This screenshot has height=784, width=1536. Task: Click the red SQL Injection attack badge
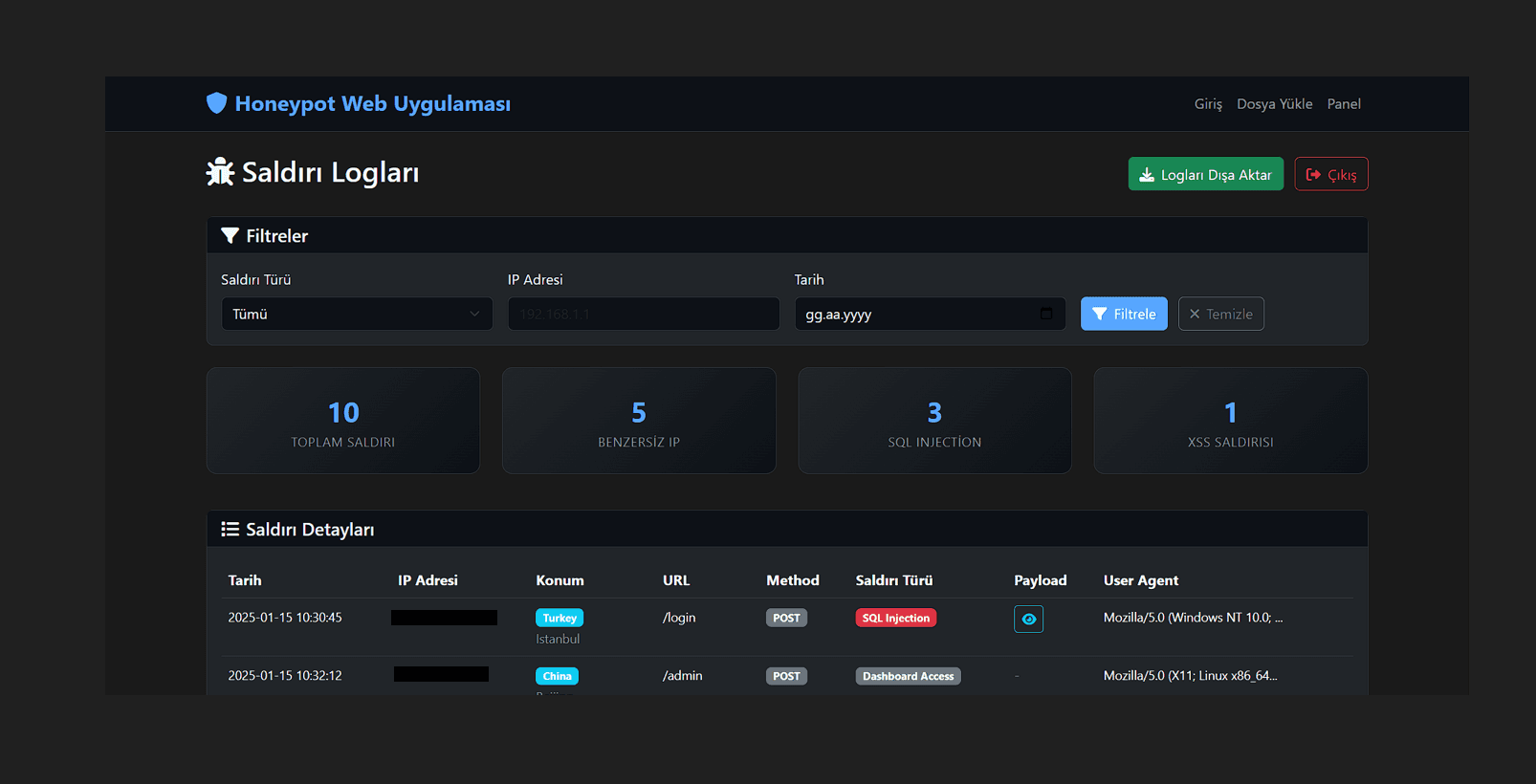896,618
